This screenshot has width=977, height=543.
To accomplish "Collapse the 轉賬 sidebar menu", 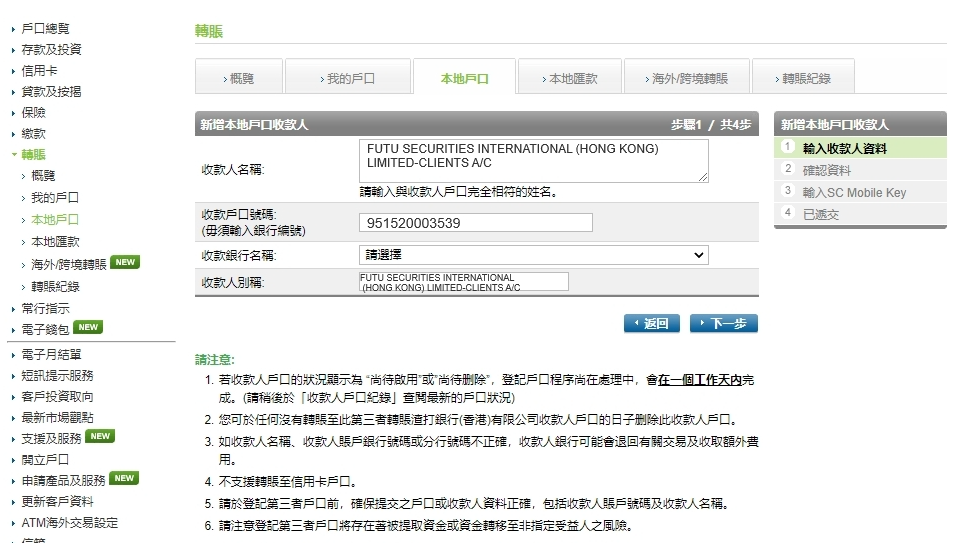I will (x=33, y=155).
